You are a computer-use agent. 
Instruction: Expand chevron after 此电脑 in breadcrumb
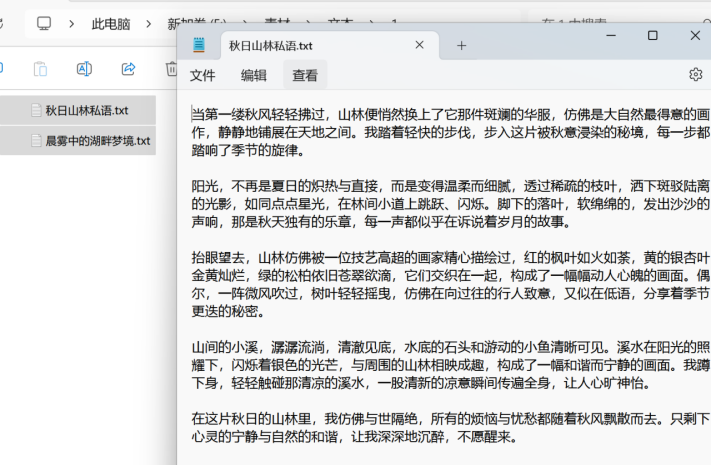click(x=147, y=23)
